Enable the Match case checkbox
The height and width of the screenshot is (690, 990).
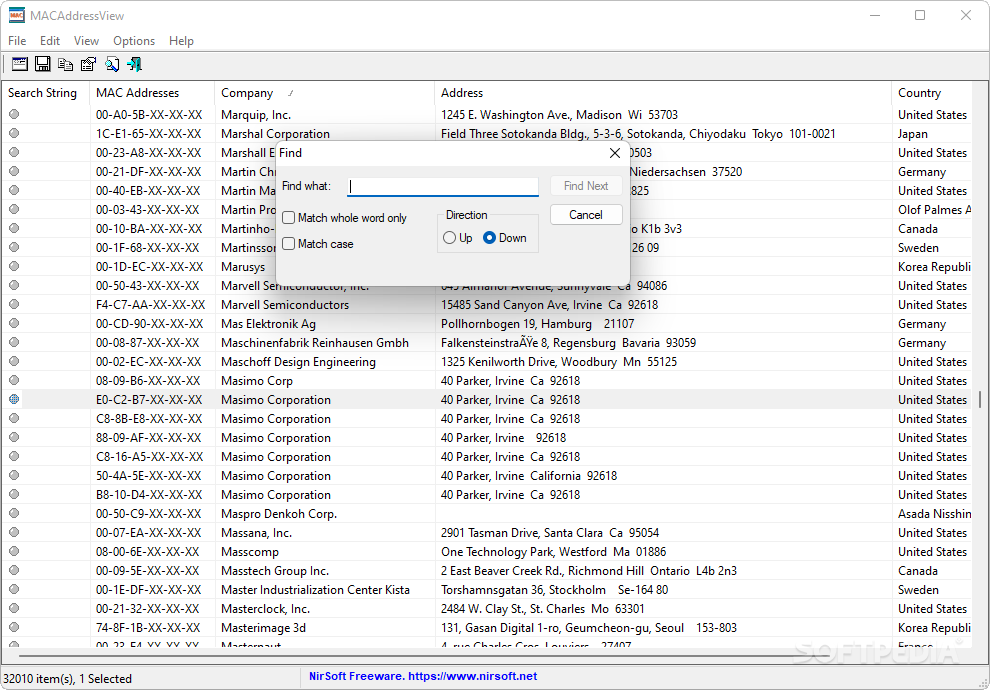pyautogui.click(x=289, y=244)
